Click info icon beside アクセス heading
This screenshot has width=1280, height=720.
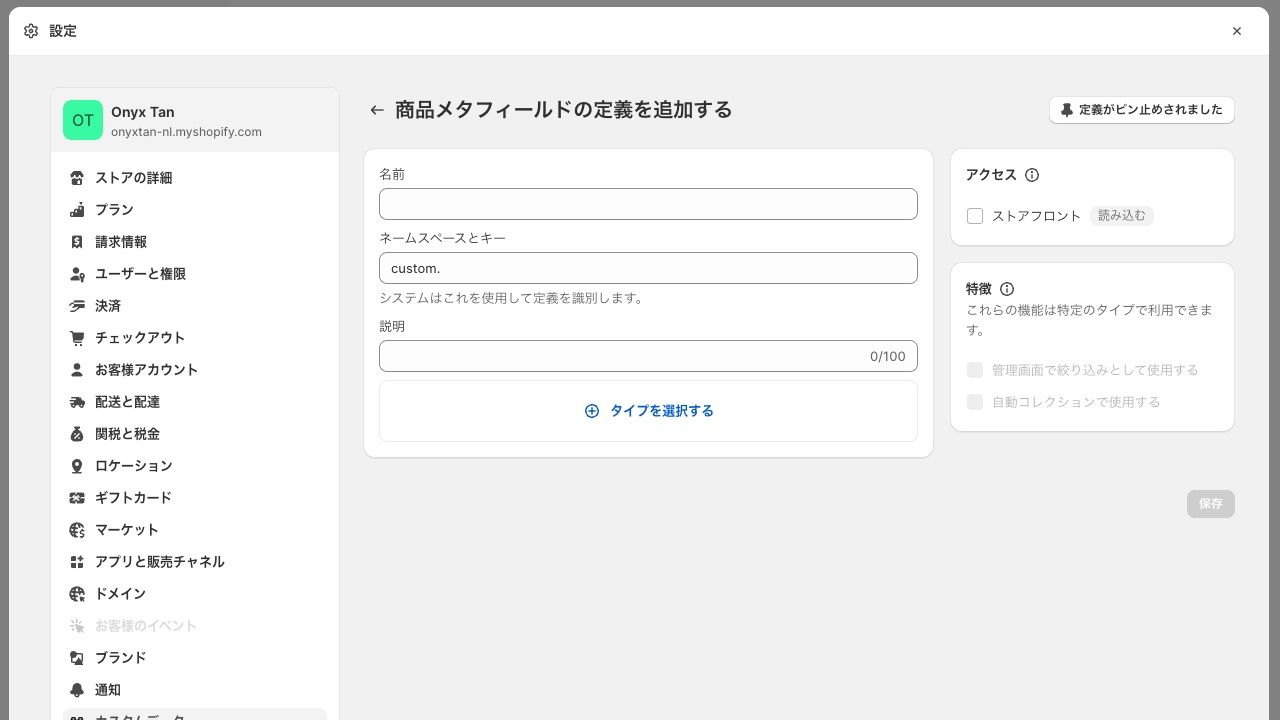point(1032,175)
